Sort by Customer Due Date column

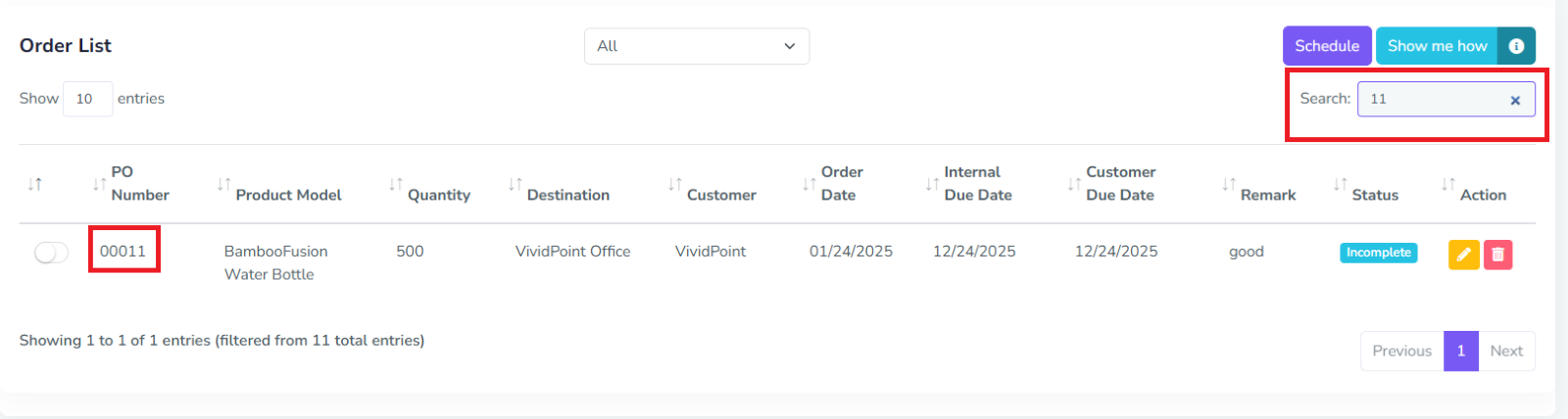[1120, 183]
